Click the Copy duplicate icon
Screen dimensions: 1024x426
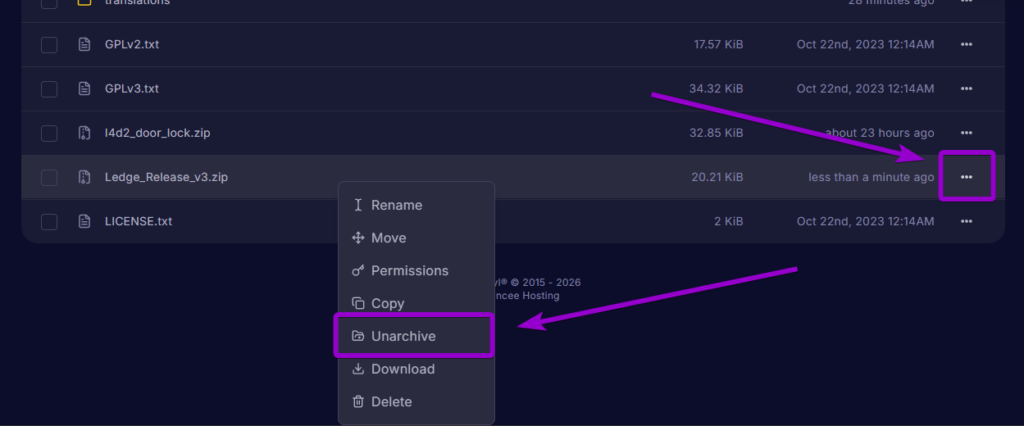(x=358, y=303)
